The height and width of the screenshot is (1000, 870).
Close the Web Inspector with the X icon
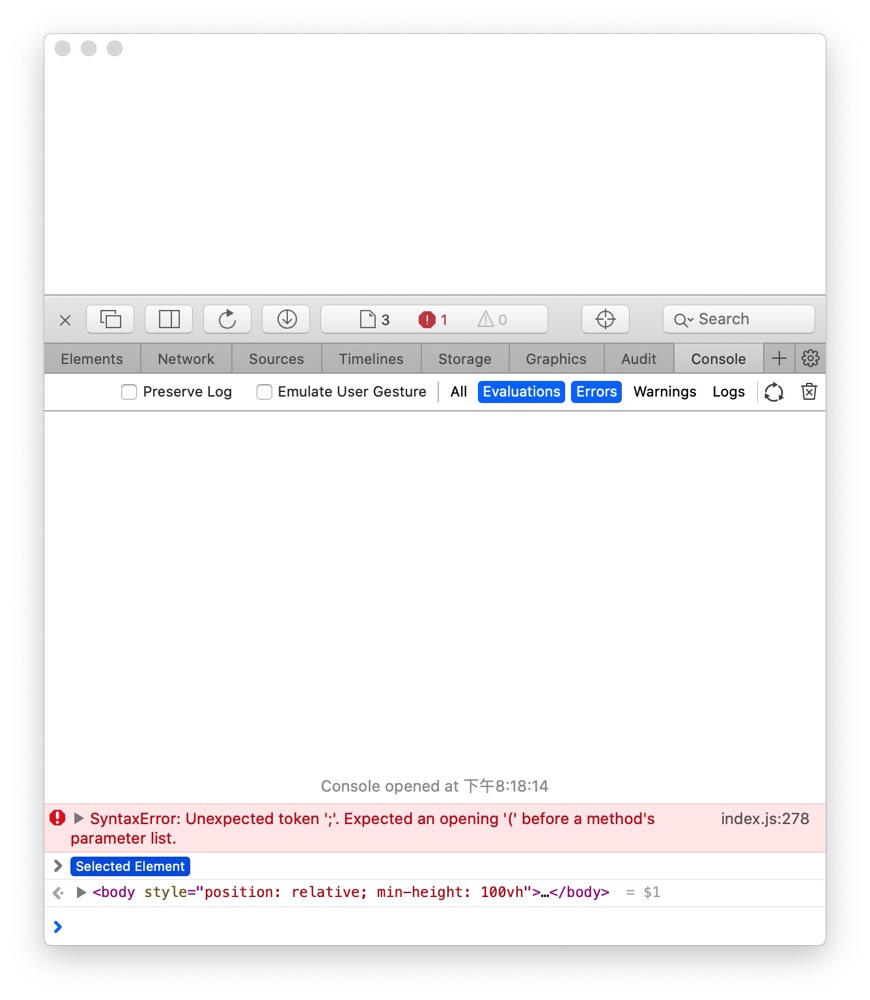[65, 320]
